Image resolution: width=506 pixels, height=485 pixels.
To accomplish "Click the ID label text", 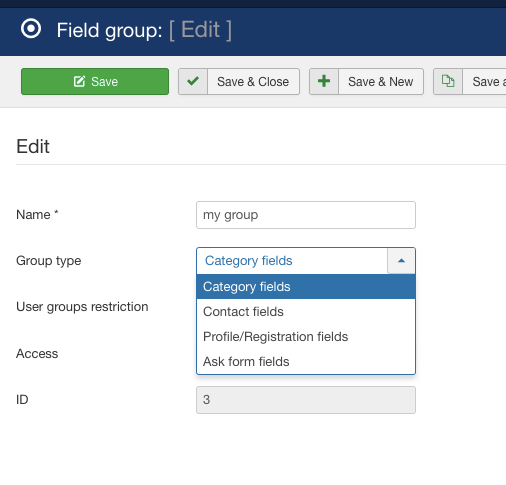I will tap(22, 399).
